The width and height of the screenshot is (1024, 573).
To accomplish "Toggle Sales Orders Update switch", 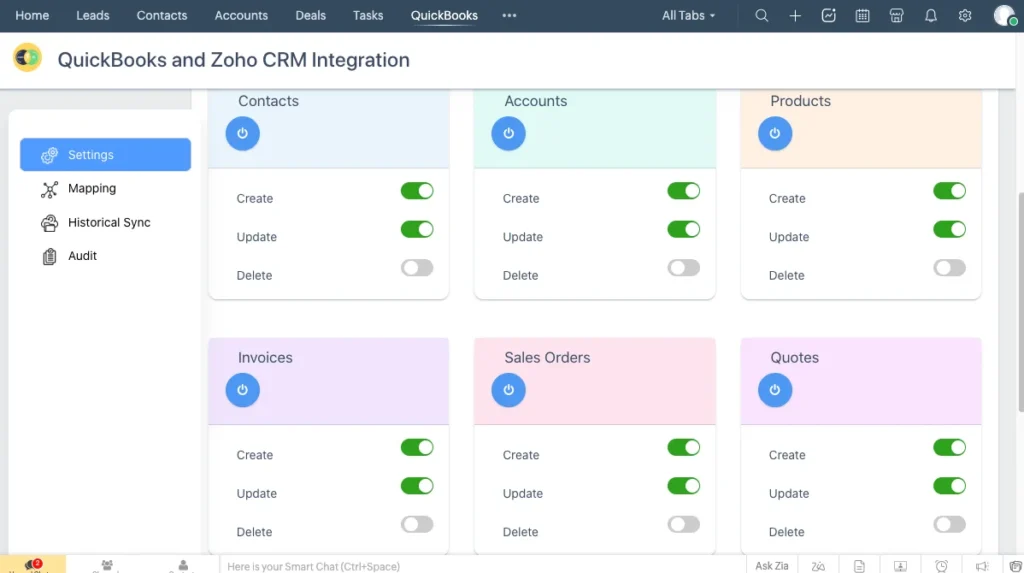I will coord(684,486).
